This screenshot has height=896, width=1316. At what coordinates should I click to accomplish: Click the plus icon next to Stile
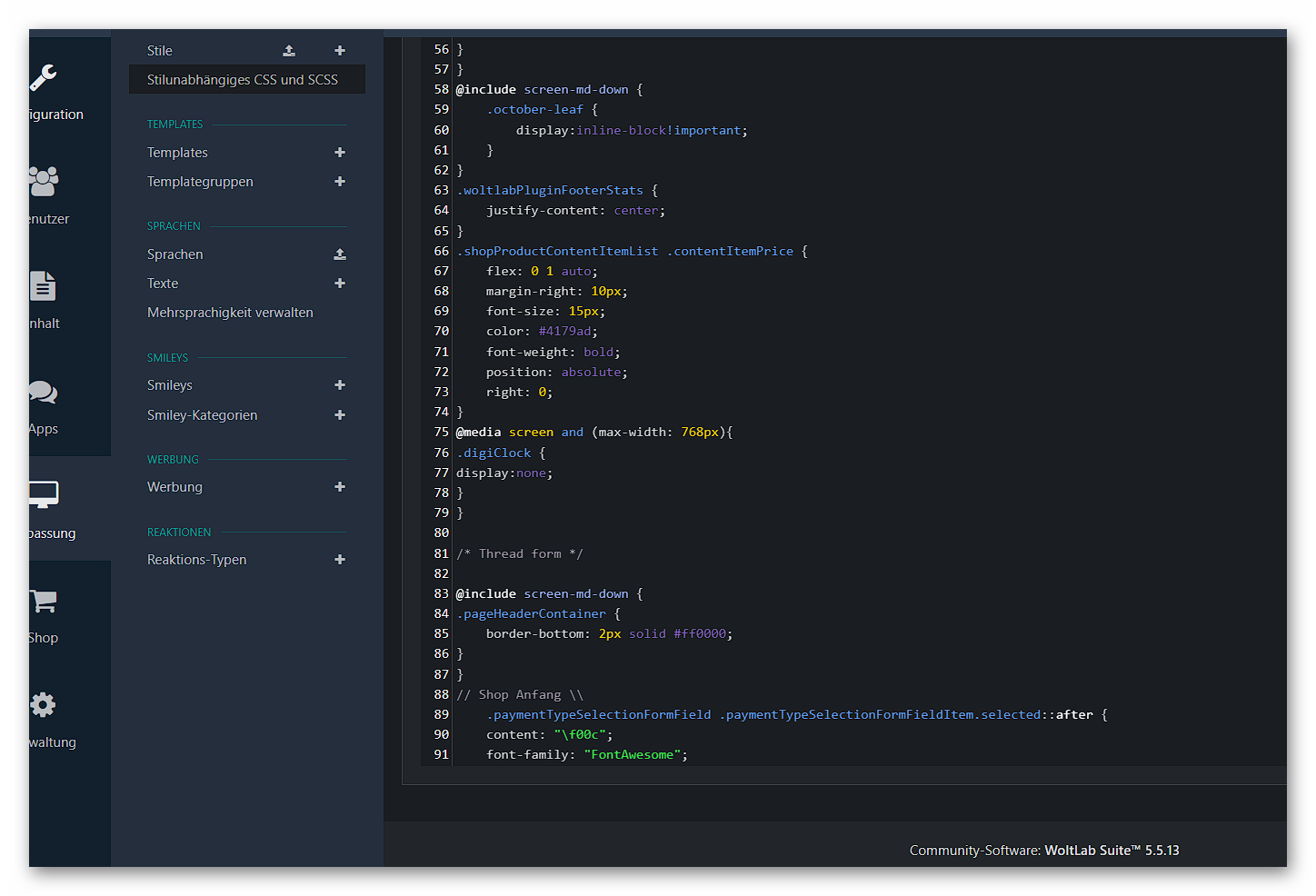[340, 51]
